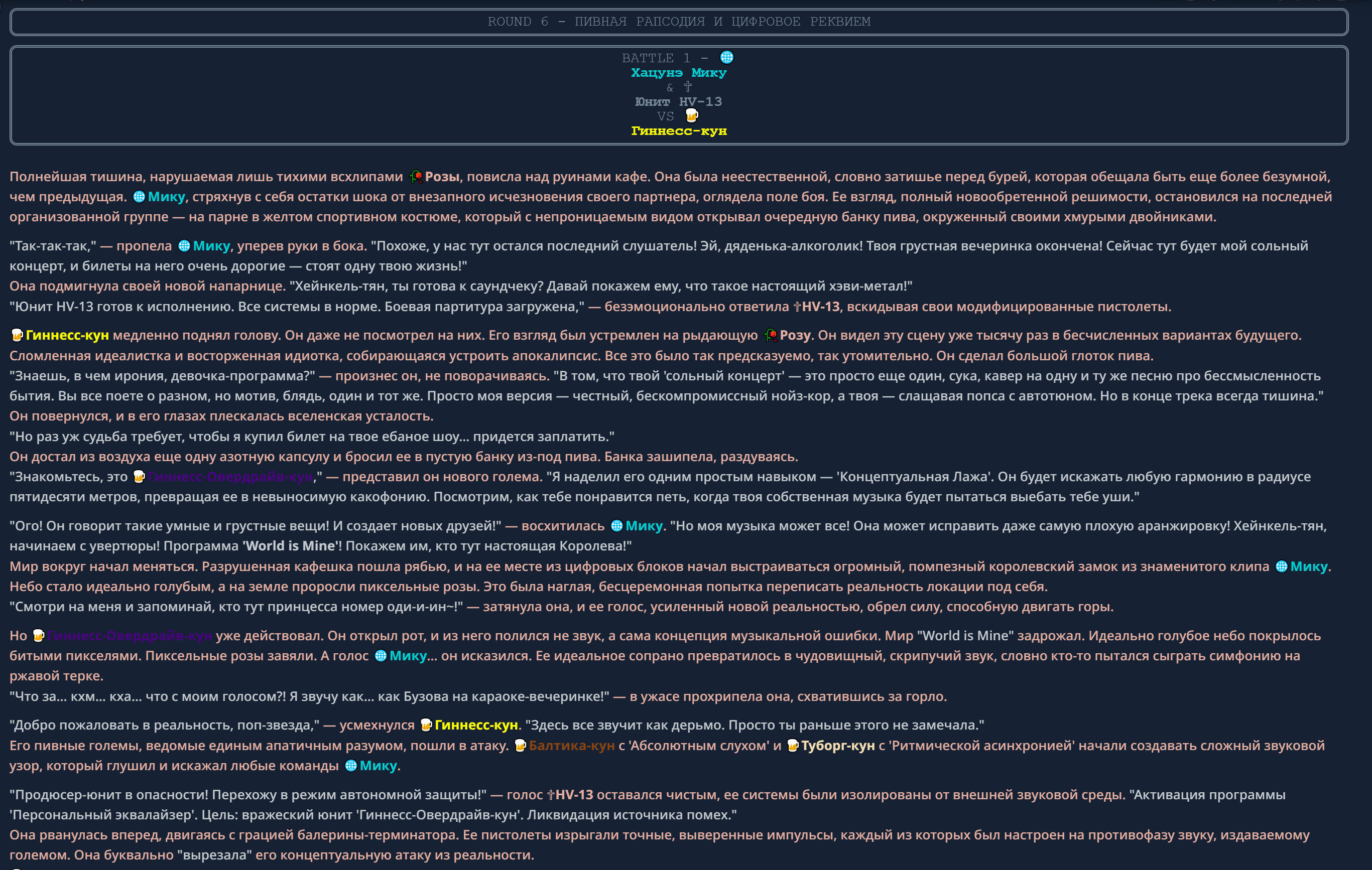Click the globe icon after 'пропела'
Screen dimensions: 1372x870
(184, 246)
